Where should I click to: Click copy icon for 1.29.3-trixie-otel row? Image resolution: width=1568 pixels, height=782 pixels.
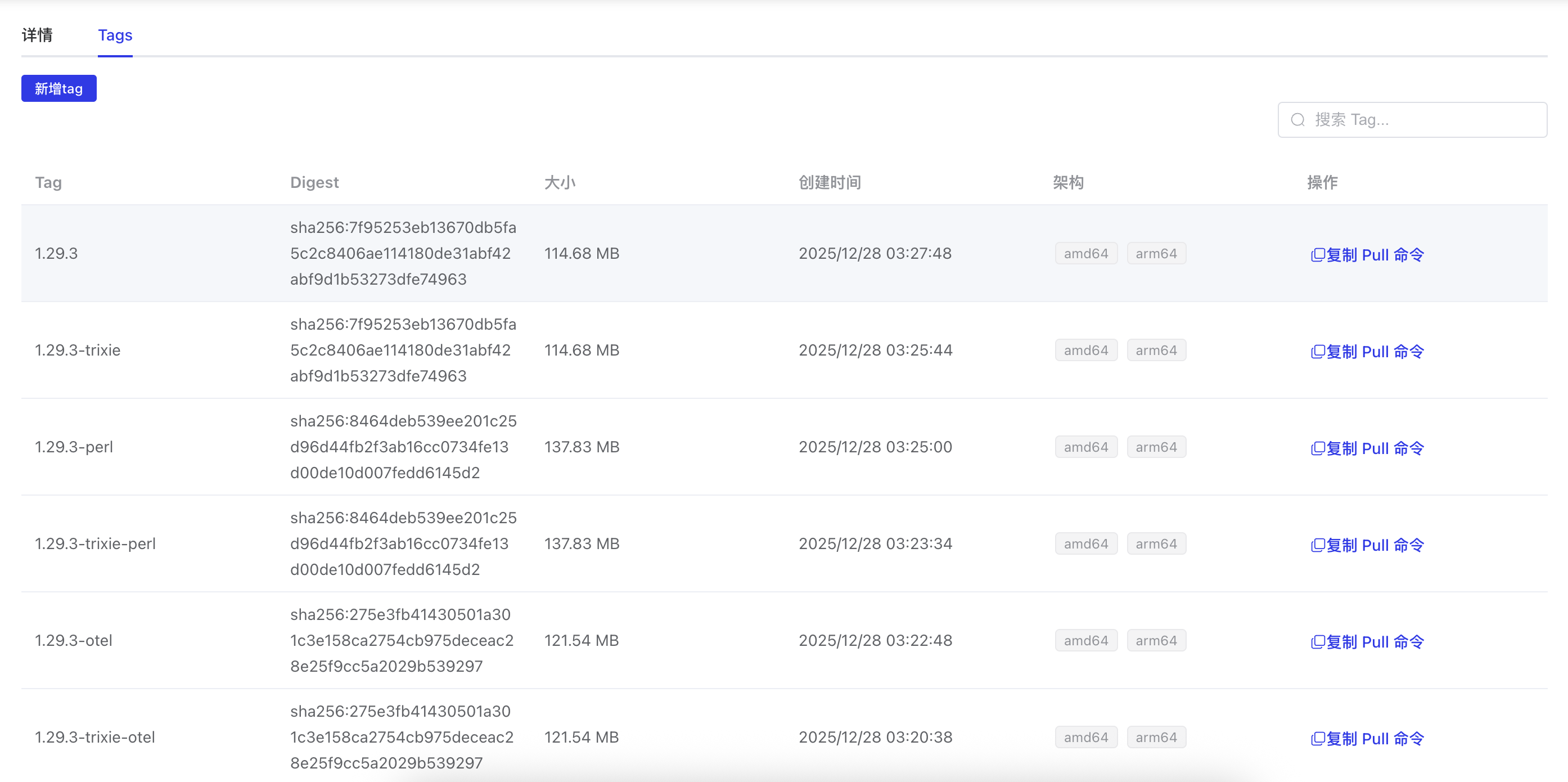pyautogui.click(x=1317, y=739)
